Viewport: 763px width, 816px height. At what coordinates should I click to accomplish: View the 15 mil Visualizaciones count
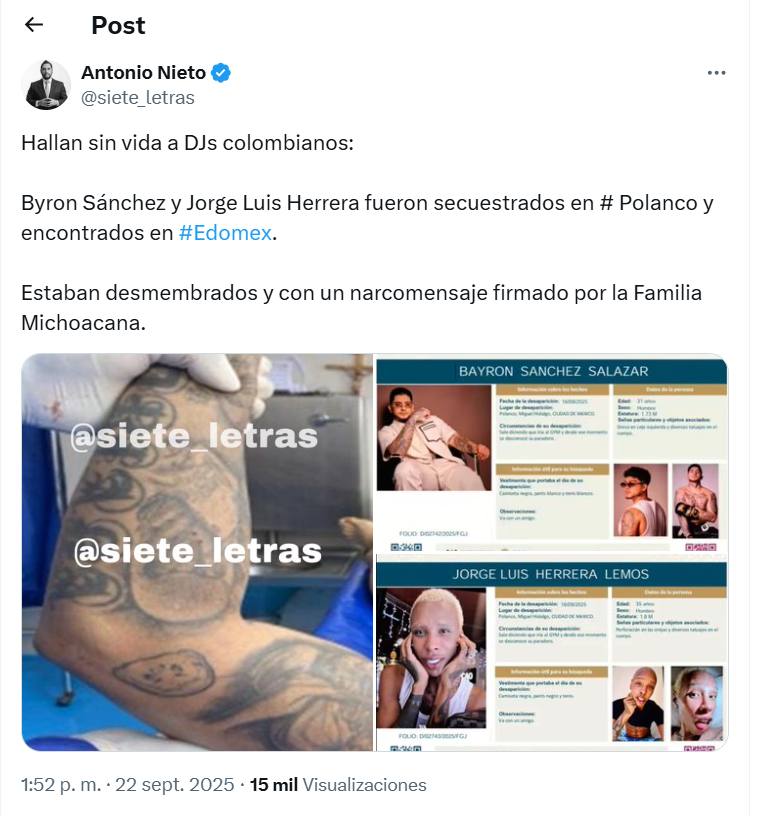(338, 784)
